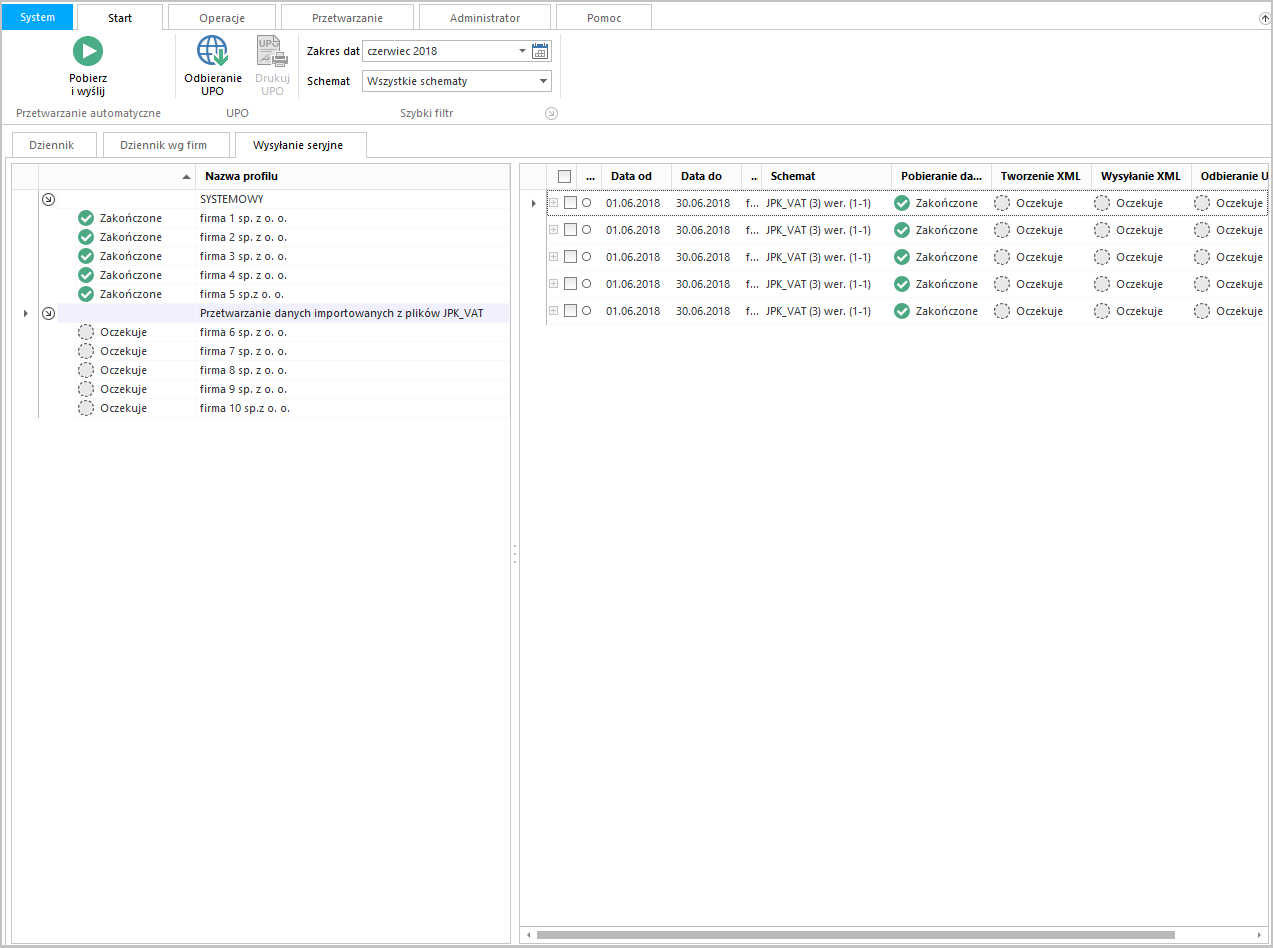Switch to the Dziennik wg firm tab
The image size is (1273, 948).
point(163,145)
